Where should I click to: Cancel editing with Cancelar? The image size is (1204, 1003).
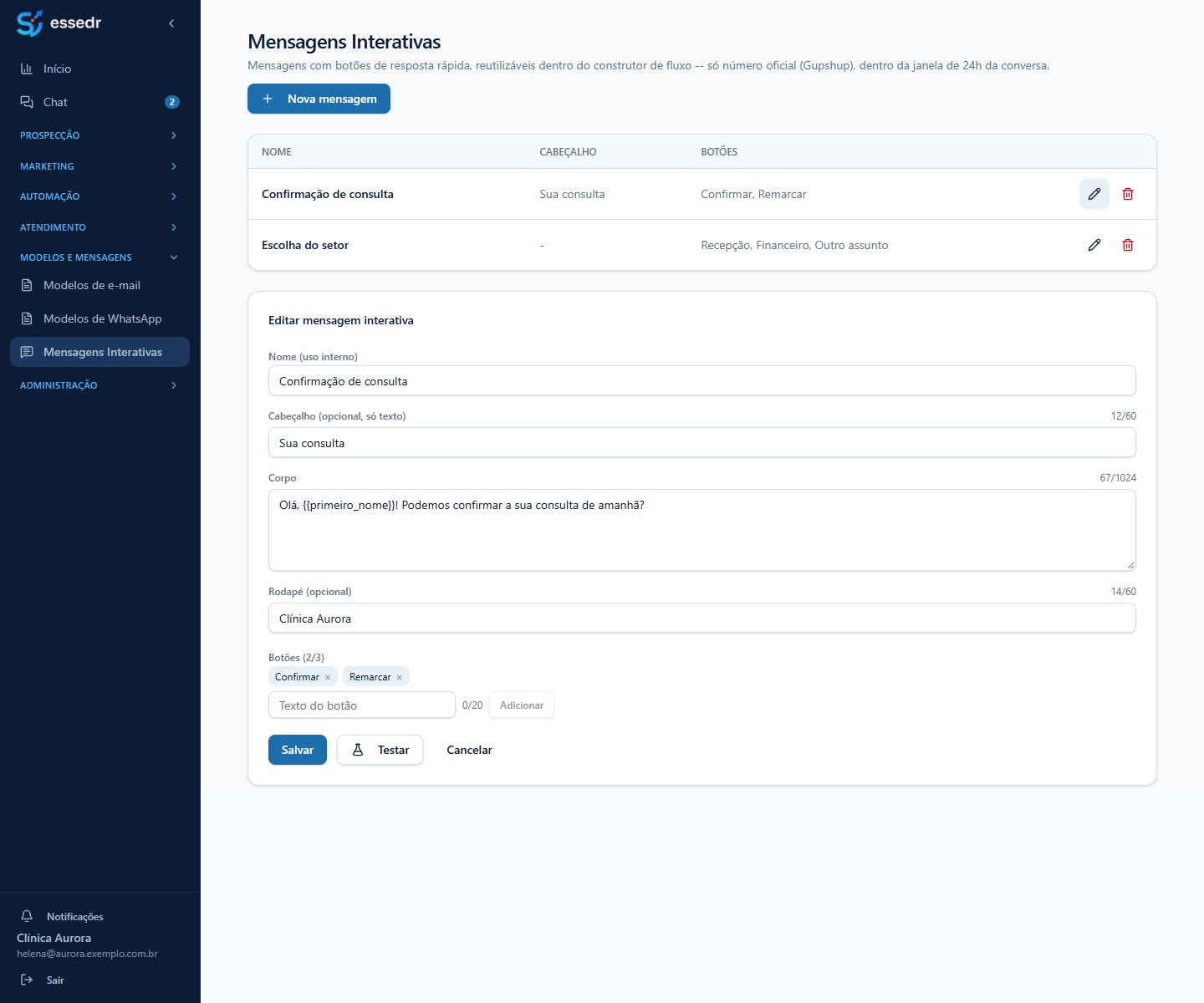[x=469, y=750]
